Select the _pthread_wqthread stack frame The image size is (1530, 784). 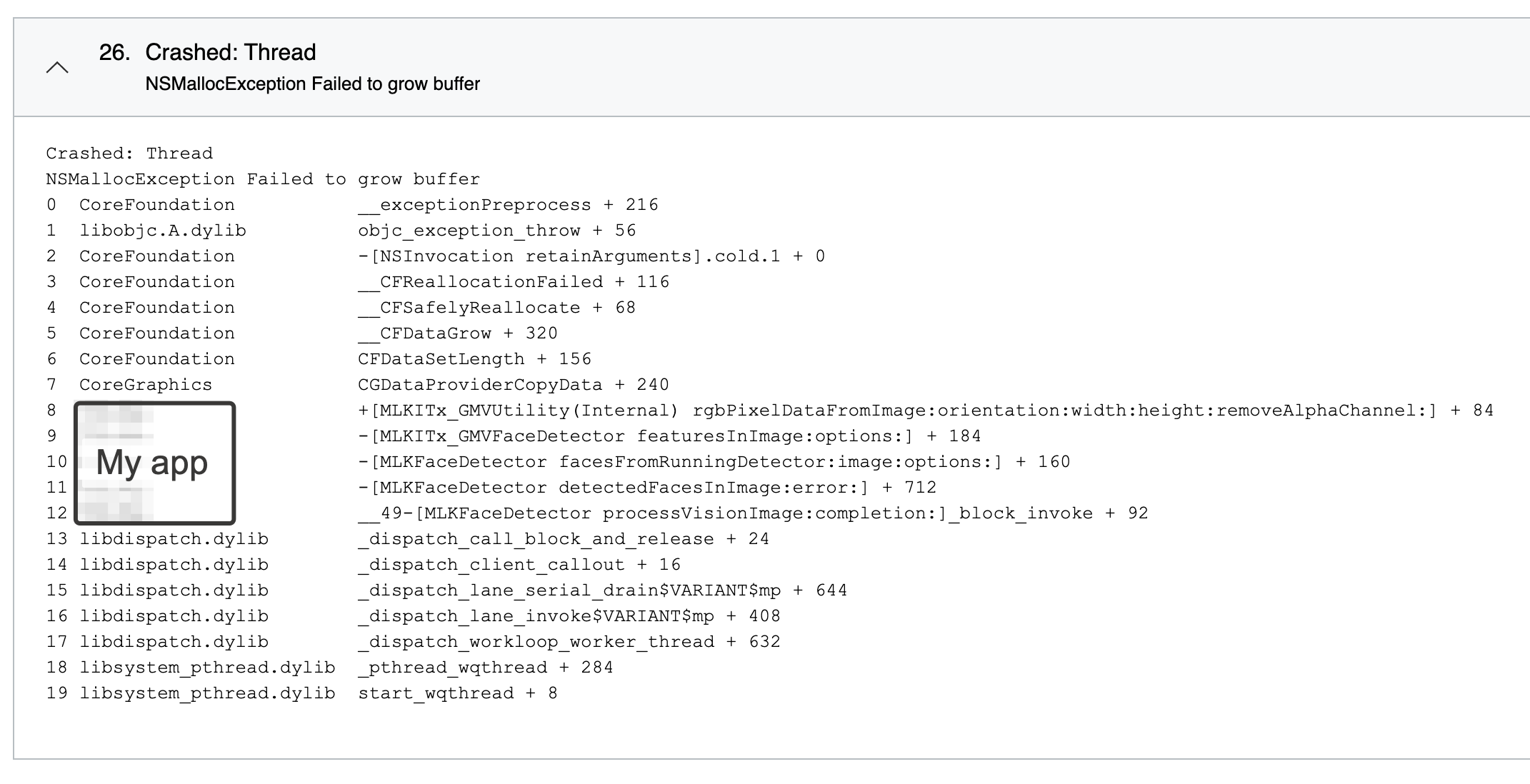click(486, 667)
